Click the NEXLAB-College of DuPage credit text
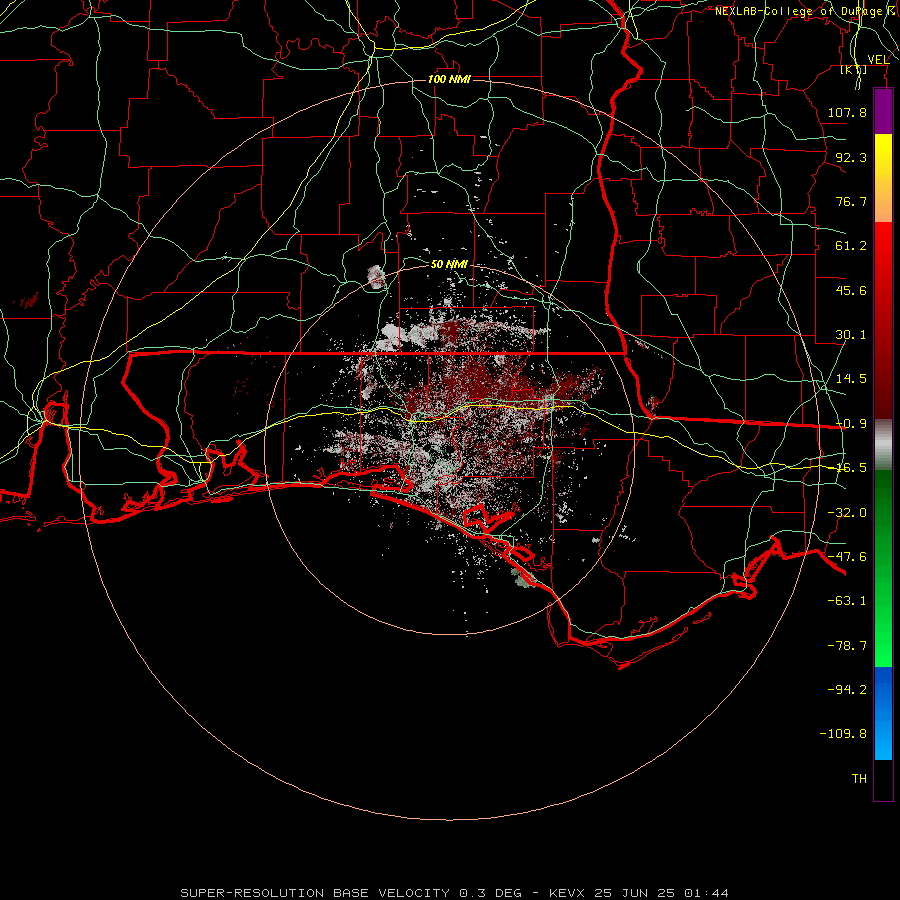This screenshot has width=900, height=900. 805,11
